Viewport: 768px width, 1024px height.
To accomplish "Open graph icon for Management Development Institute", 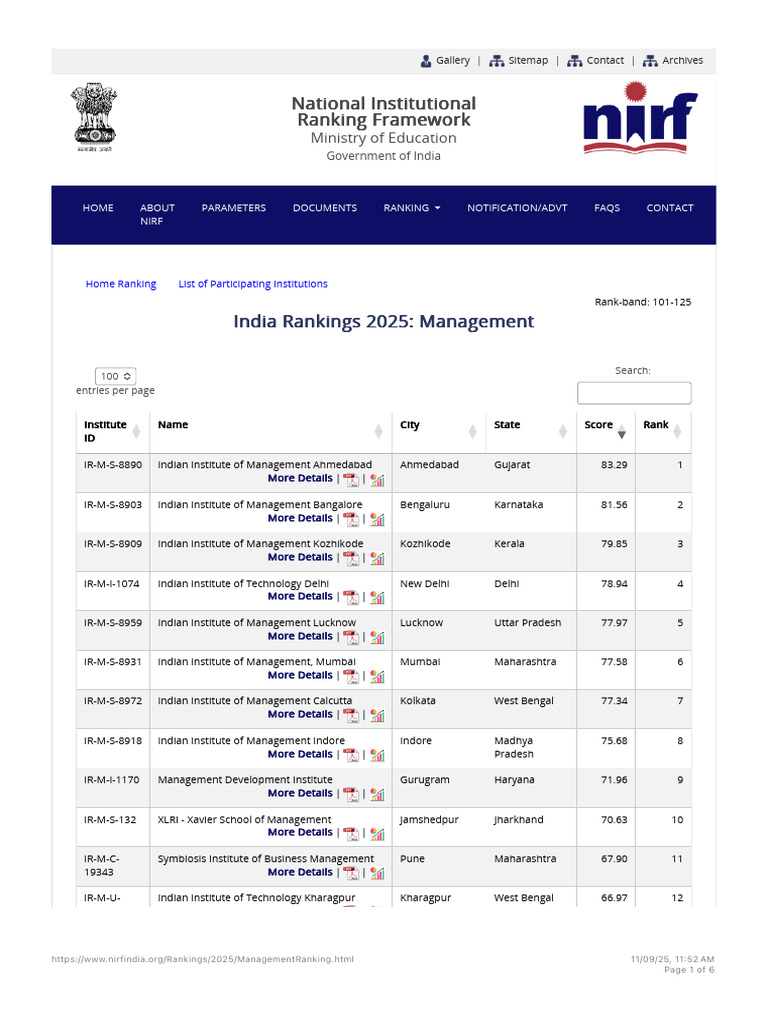I will tap(377, 795).
